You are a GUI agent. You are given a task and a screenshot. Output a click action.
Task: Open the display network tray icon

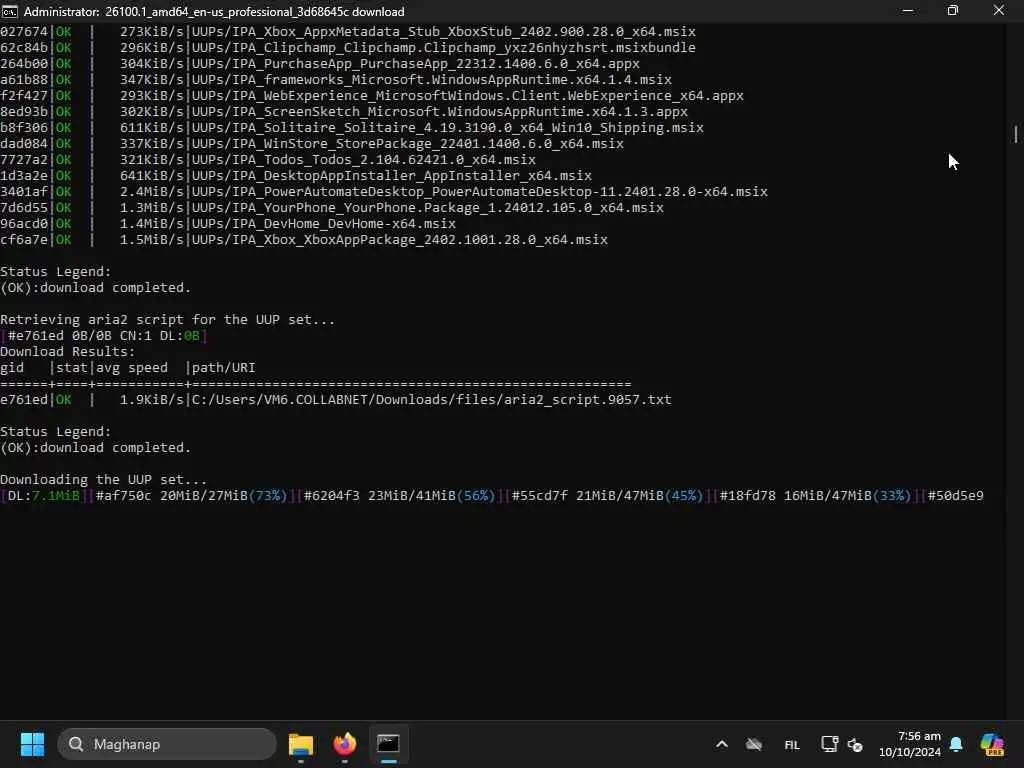(x=829, y=744)
